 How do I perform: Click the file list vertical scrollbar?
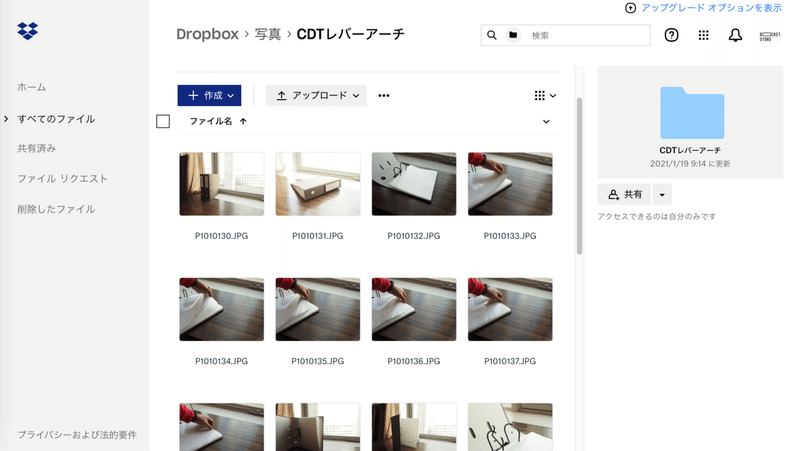(579, 176)
